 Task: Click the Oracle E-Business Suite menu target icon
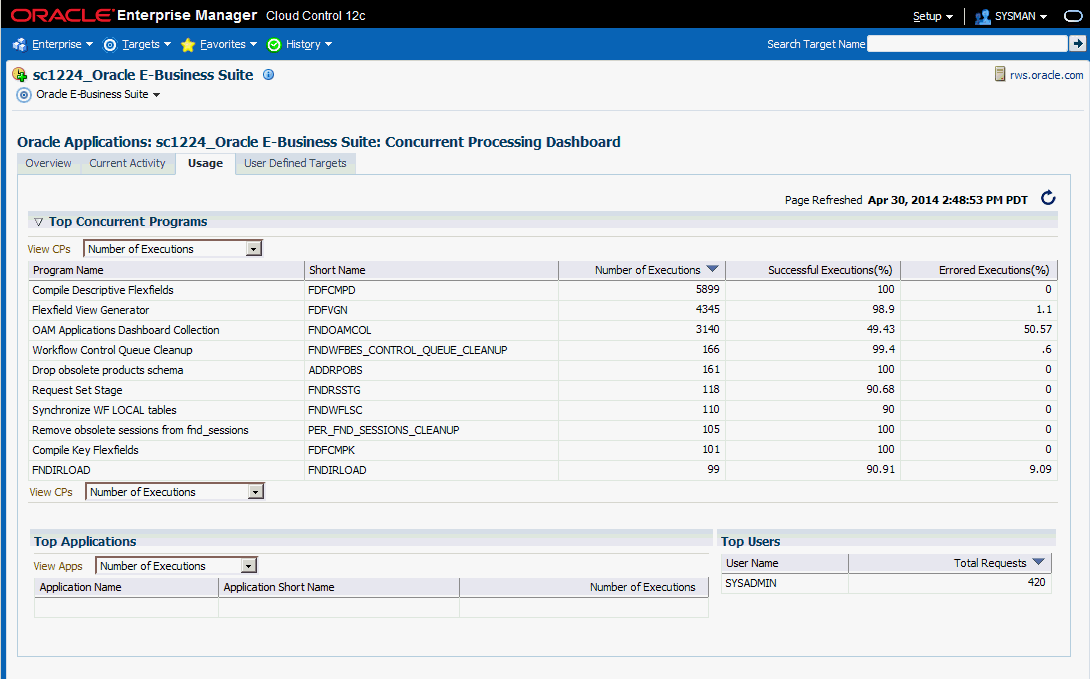point(24,95)
